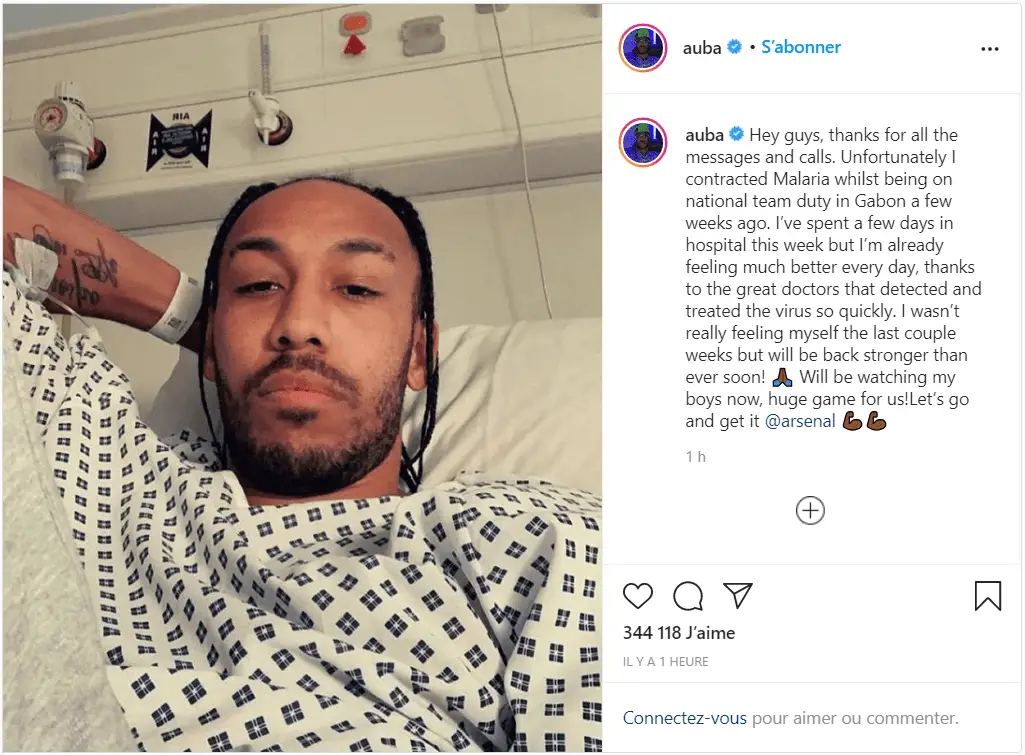Click the IL Y A 1 HEURE timestamp
Image resolution: width=1025 pixels, height=755 pixels.
pos(665,662)
